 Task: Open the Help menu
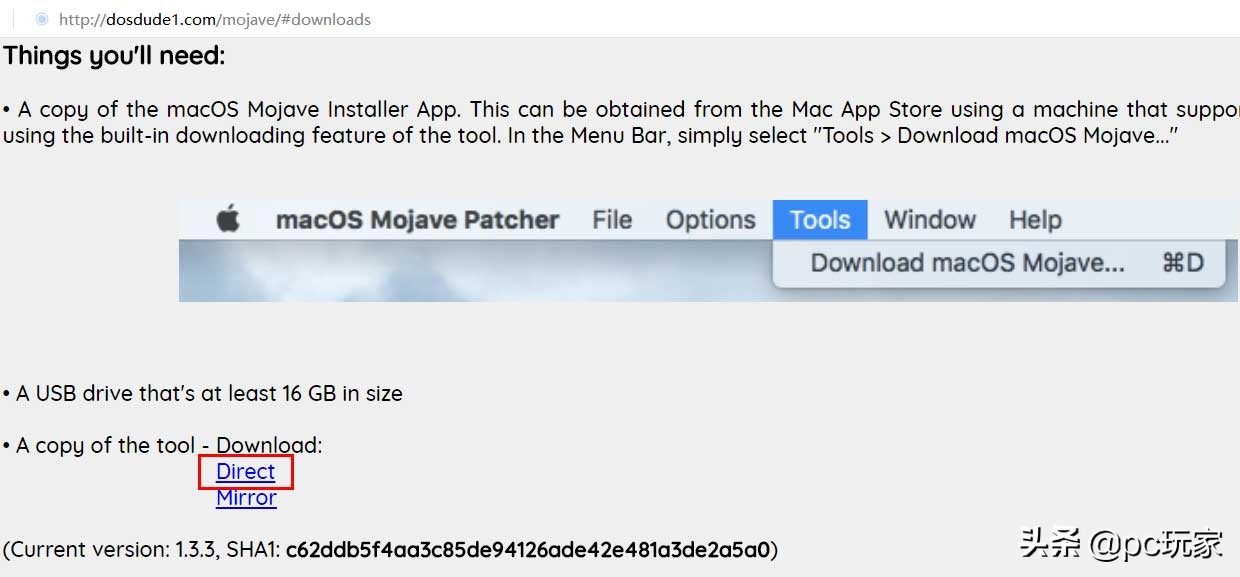(1034, 219)
